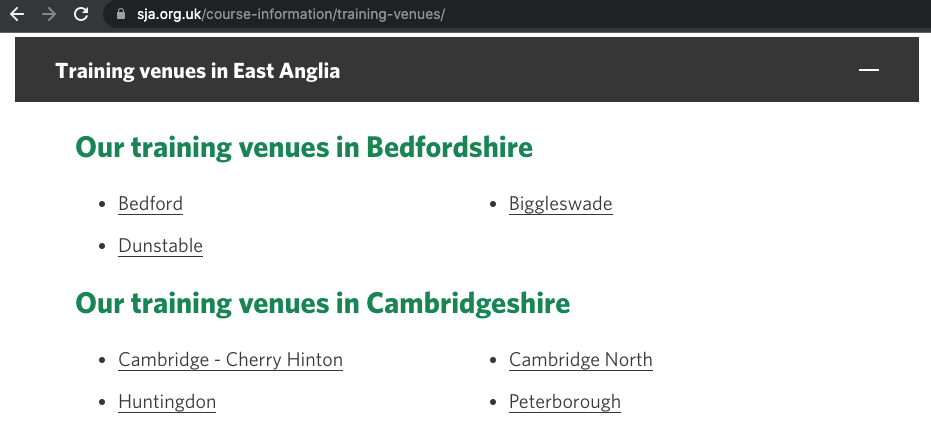Open the Cambridge North venue link

click(x=580, y=360)
